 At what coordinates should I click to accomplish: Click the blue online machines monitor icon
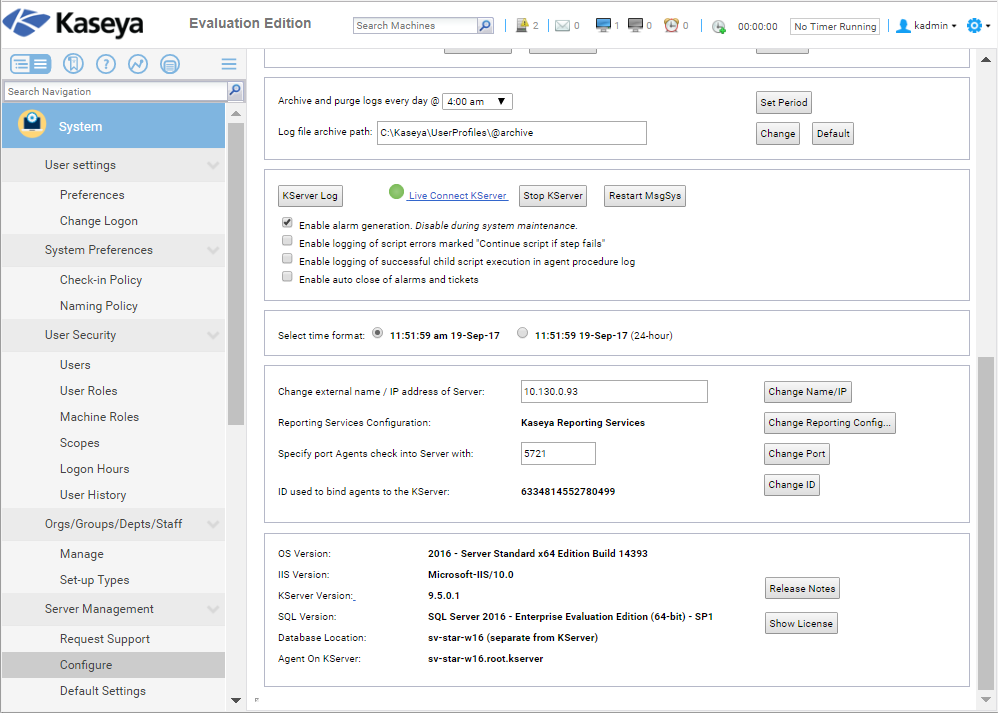point(603,25)
